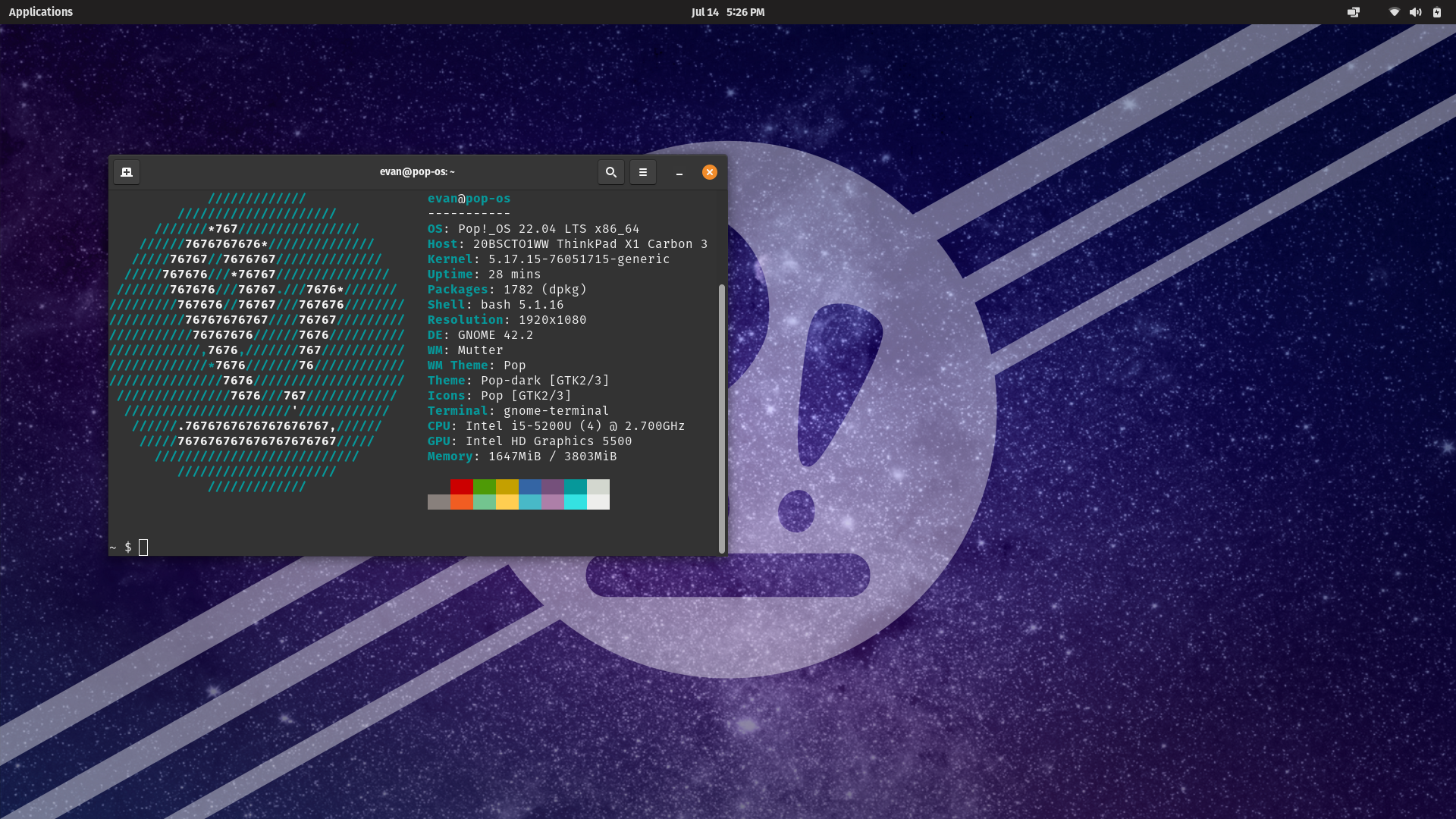Image resolution: width=1456 pixels, height=819 pixels.
Task: Click the CPU line showing Intel i5-5200U
Action: click(557, 426)
